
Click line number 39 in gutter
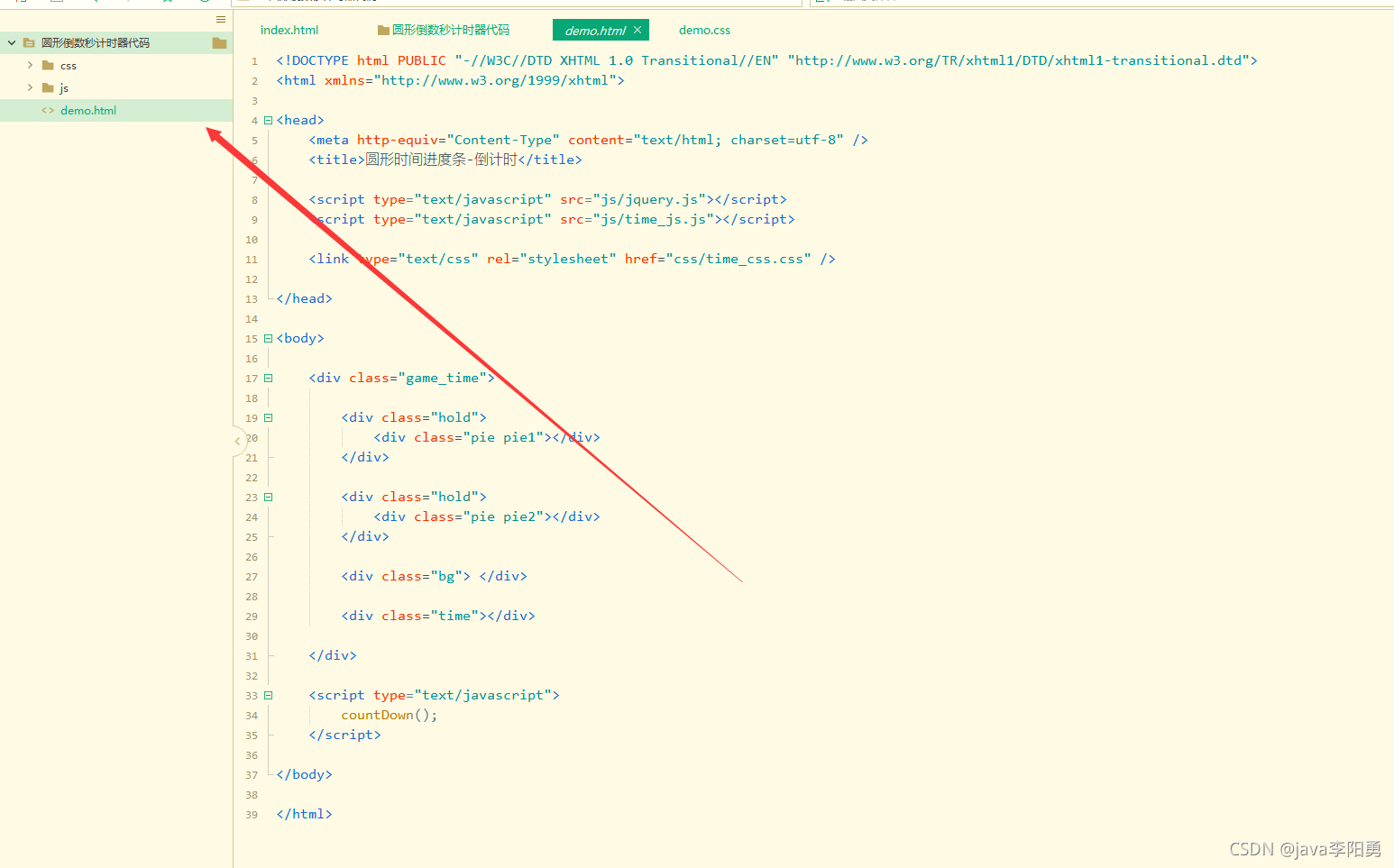(x=252, y=815)
